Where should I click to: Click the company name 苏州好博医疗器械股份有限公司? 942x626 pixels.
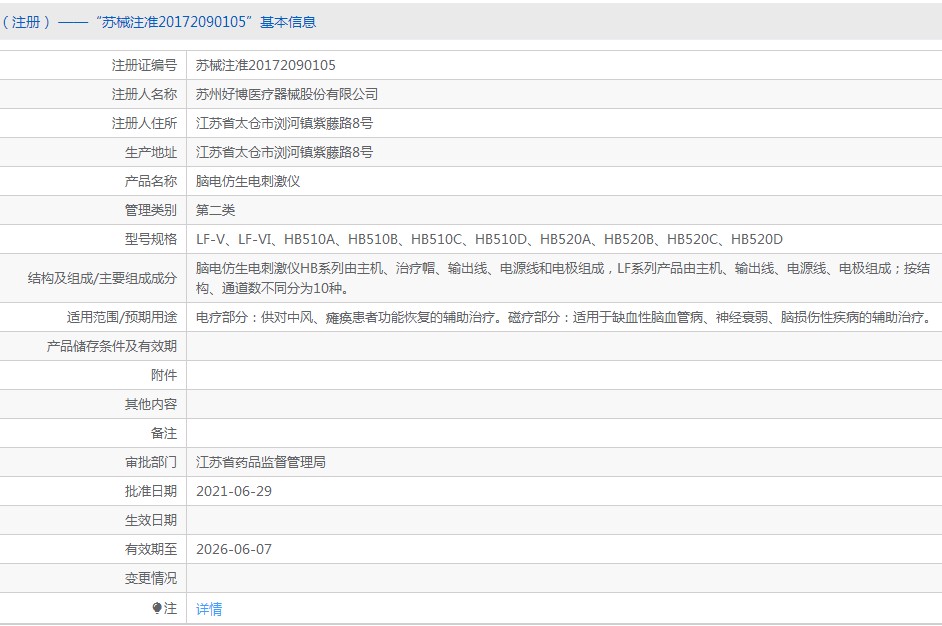(287, 94)
